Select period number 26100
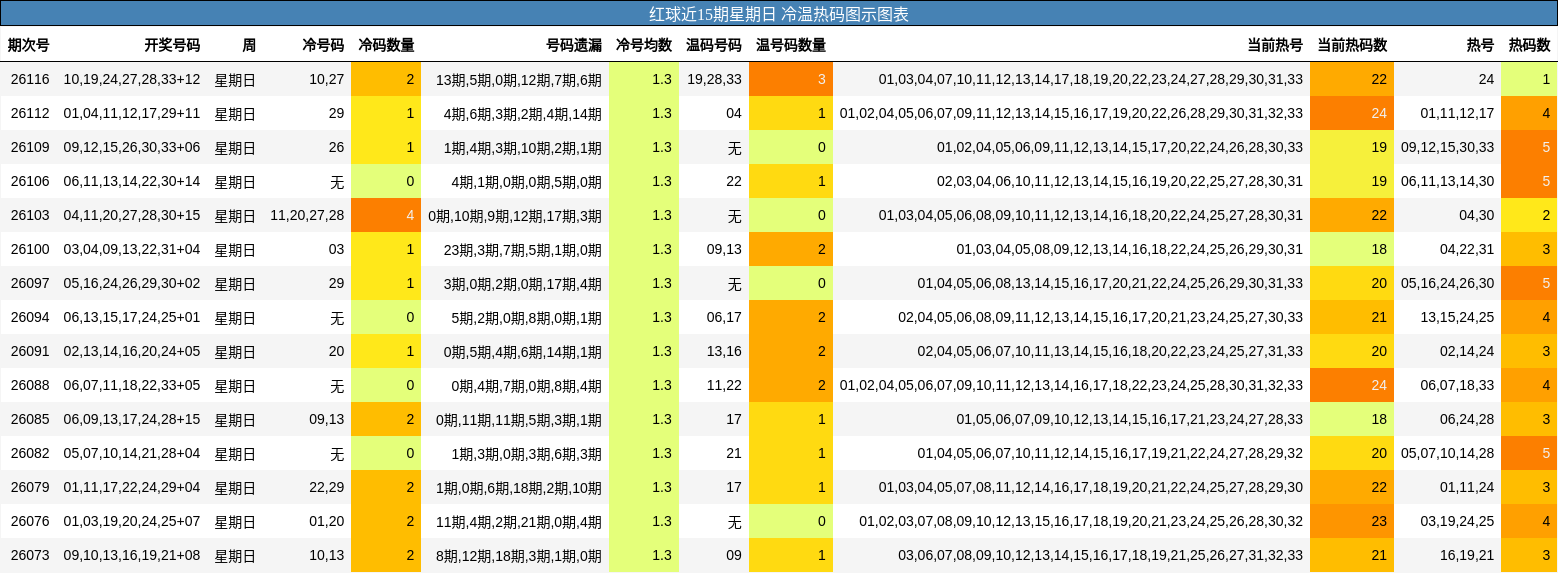 30,249
